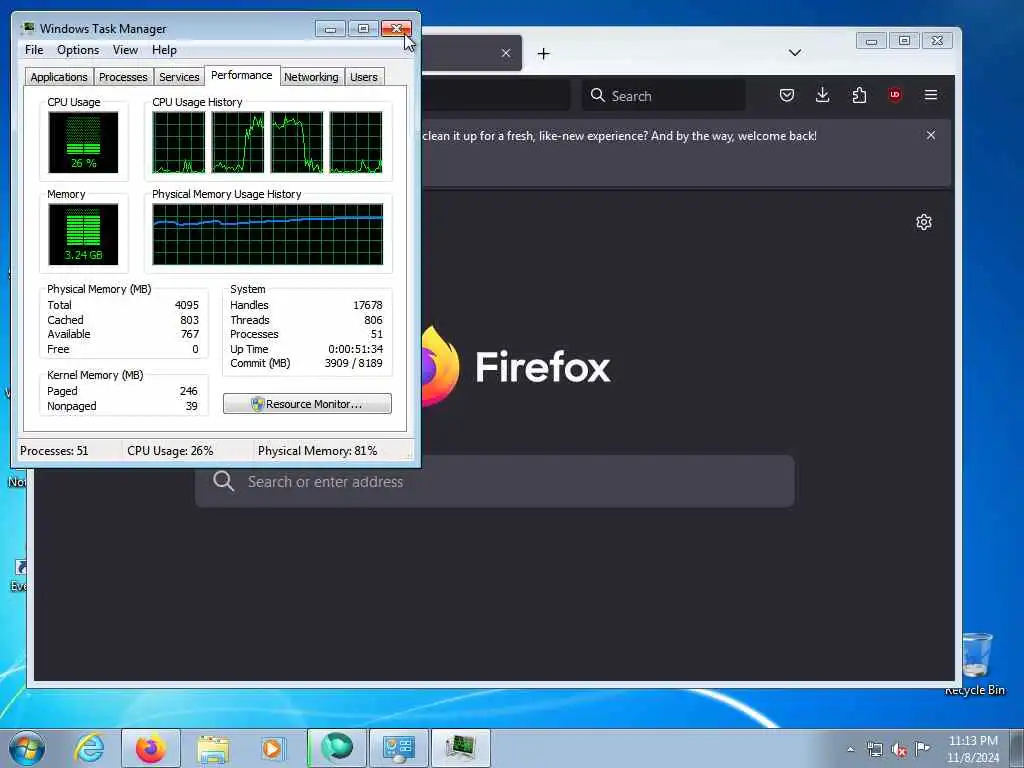Click the magnifier icon in the new tab search box
The image size is (1024, 768).
pos(223,481)
